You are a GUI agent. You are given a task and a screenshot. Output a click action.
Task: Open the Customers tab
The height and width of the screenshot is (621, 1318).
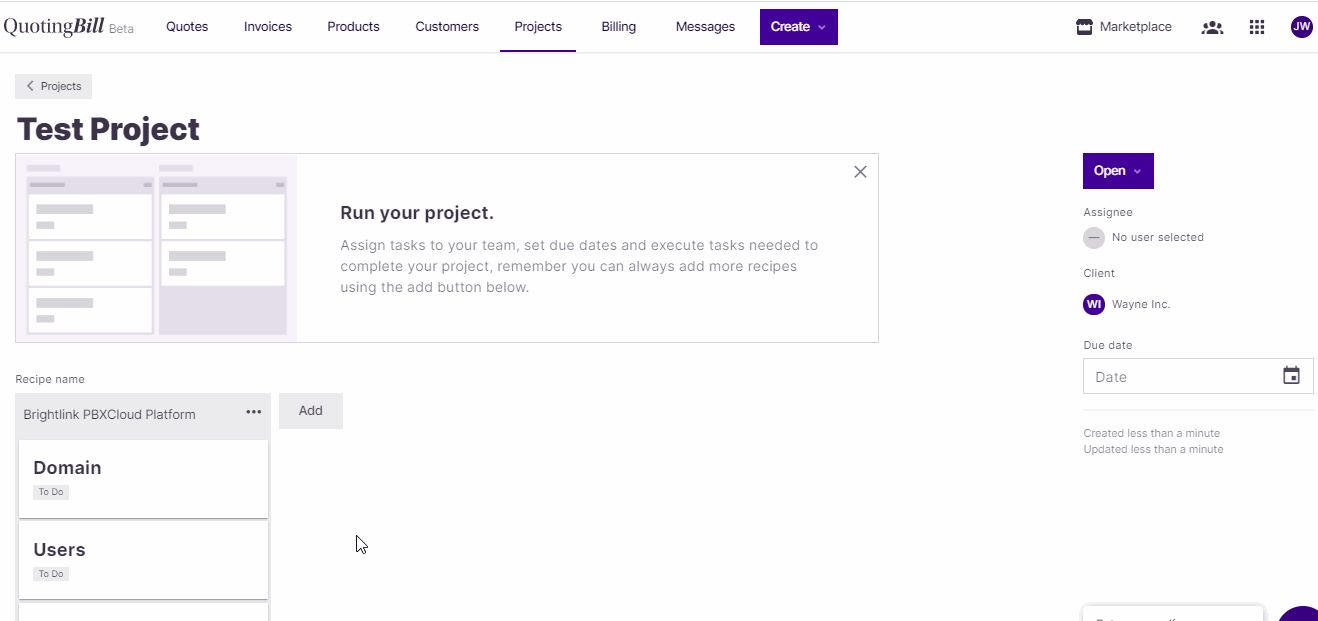tap(447, 27)
